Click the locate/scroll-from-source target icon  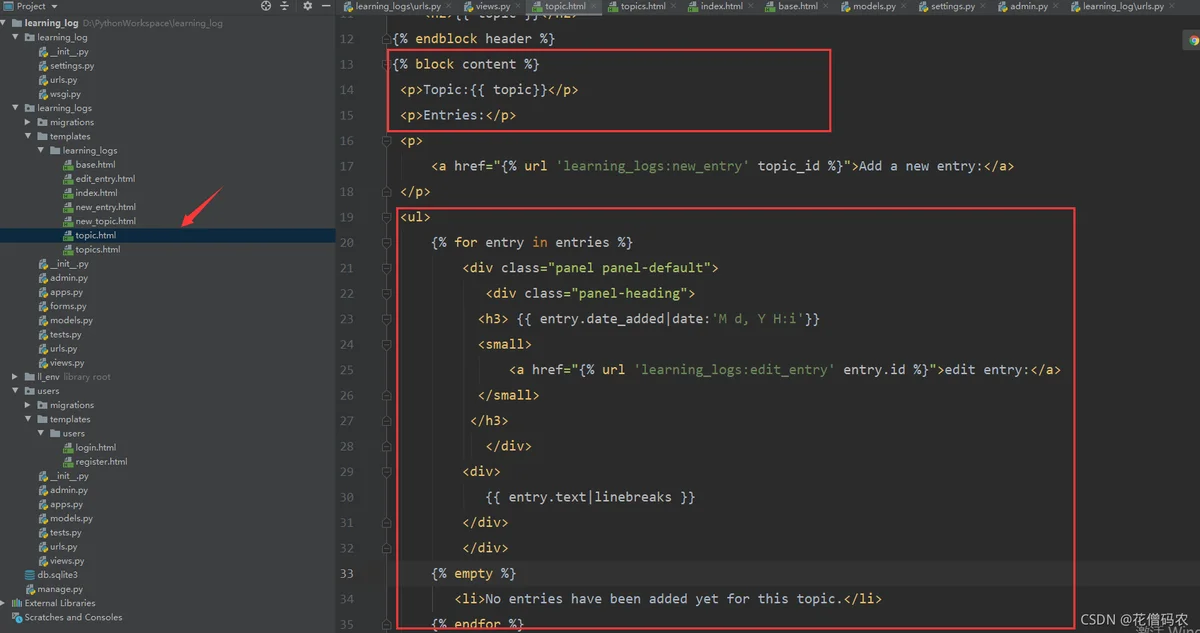tap(266, 6)
